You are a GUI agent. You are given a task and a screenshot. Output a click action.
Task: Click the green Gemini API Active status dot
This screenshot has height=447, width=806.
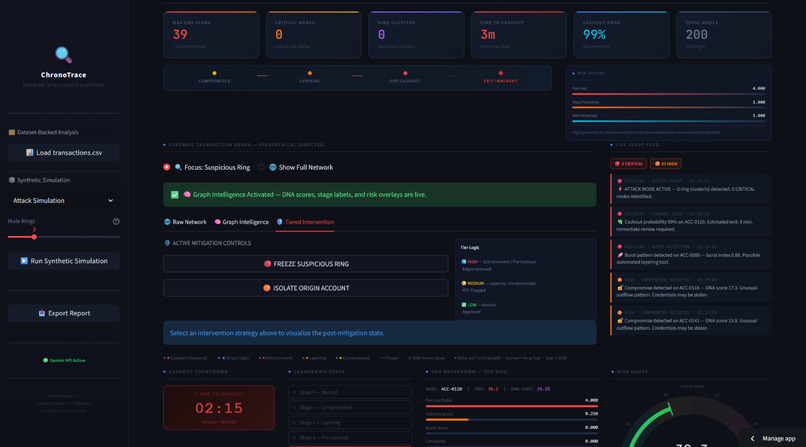pos(45,360)
